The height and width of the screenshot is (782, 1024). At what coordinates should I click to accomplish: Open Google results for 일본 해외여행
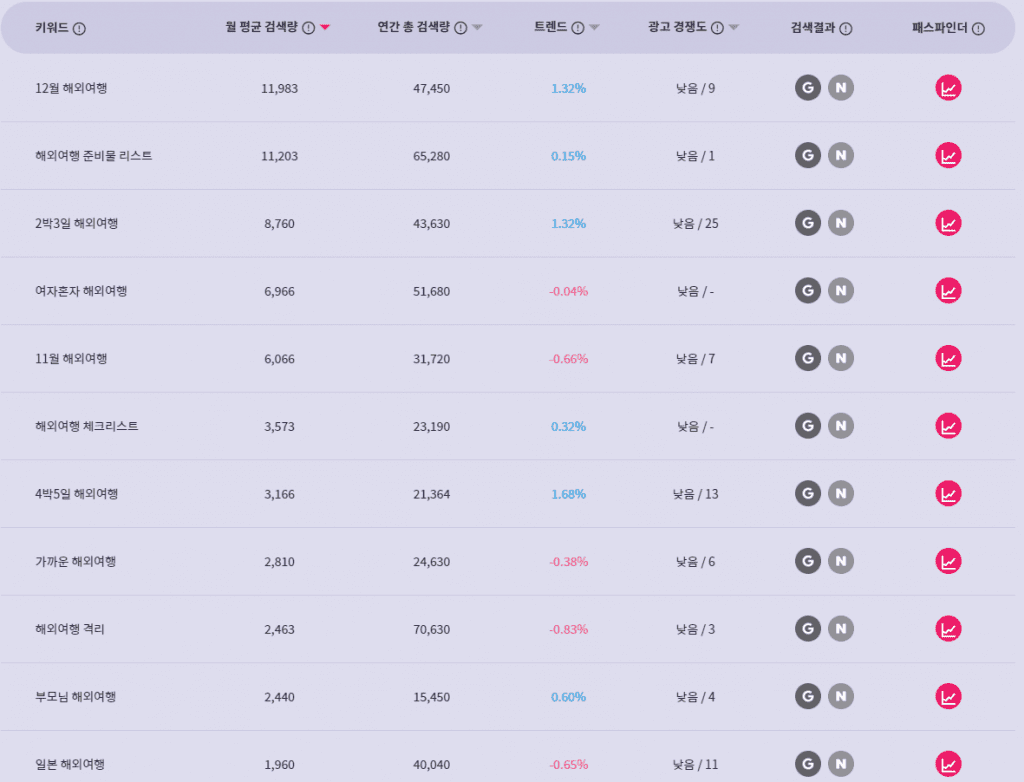pyautogui.click(x=808, y=764)
